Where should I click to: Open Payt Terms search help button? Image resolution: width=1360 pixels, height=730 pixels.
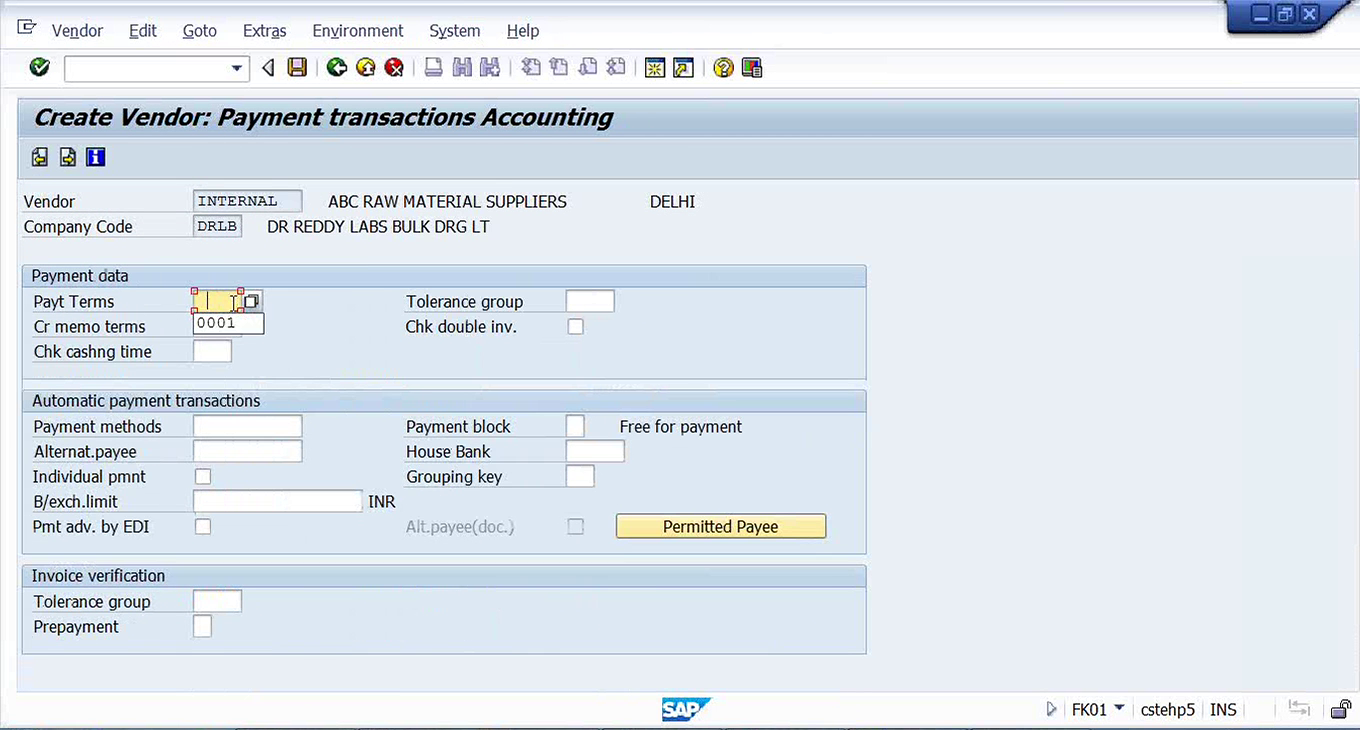coord(252,301)
